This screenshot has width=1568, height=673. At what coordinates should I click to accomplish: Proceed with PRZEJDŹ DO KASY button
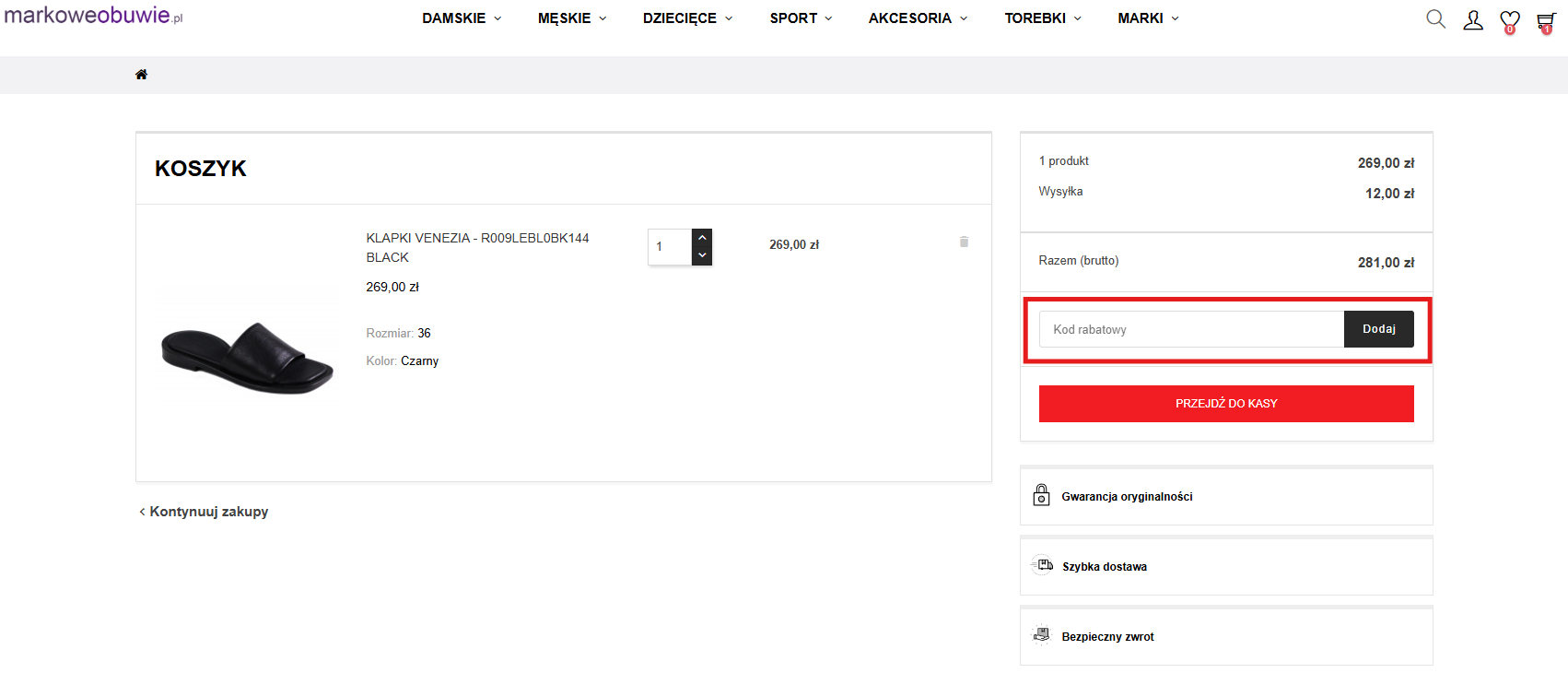pyautogui.click(x=1225, y=404)
